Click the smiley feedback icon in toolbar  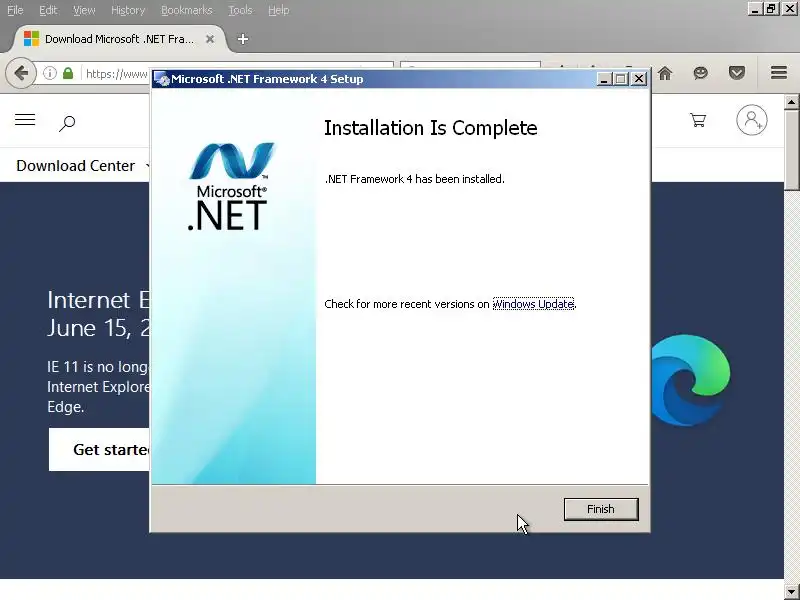pos(701,73)
